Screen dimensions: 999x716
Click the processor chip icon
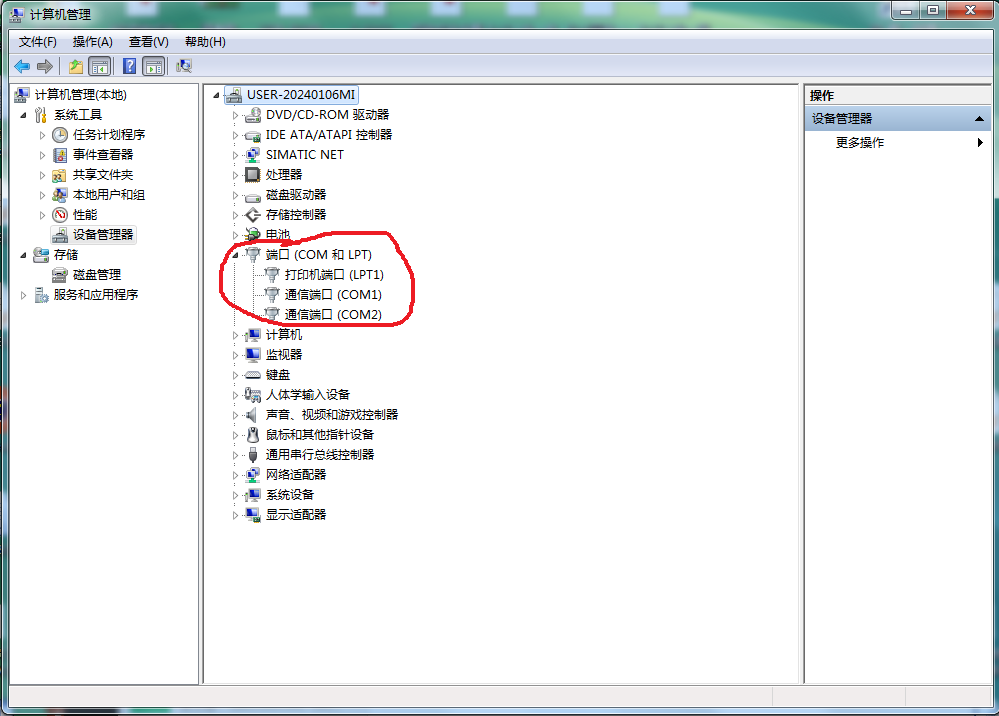pyautogui.click(x=253, y=175)
